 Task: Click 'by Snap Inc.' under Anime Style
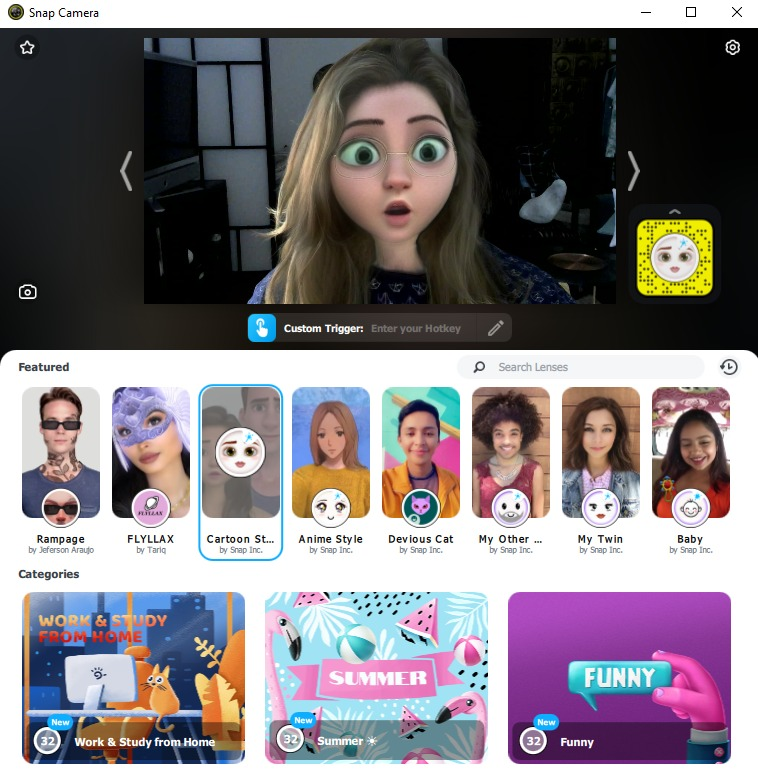click(x=331, y=550)
